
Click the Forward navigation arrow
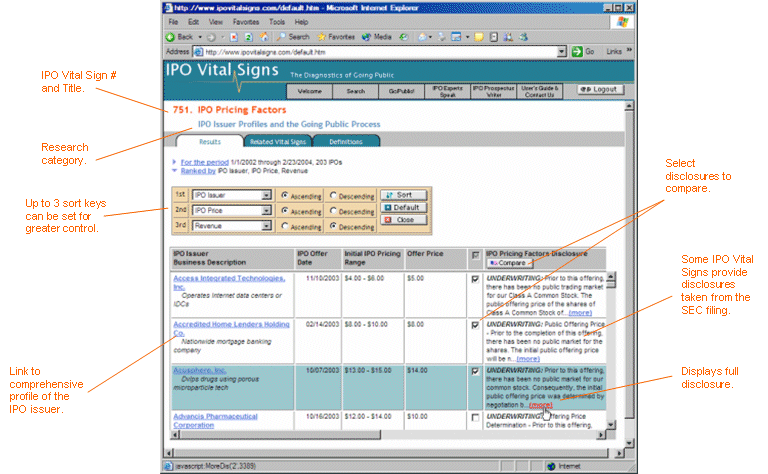(x=211, y=37)
